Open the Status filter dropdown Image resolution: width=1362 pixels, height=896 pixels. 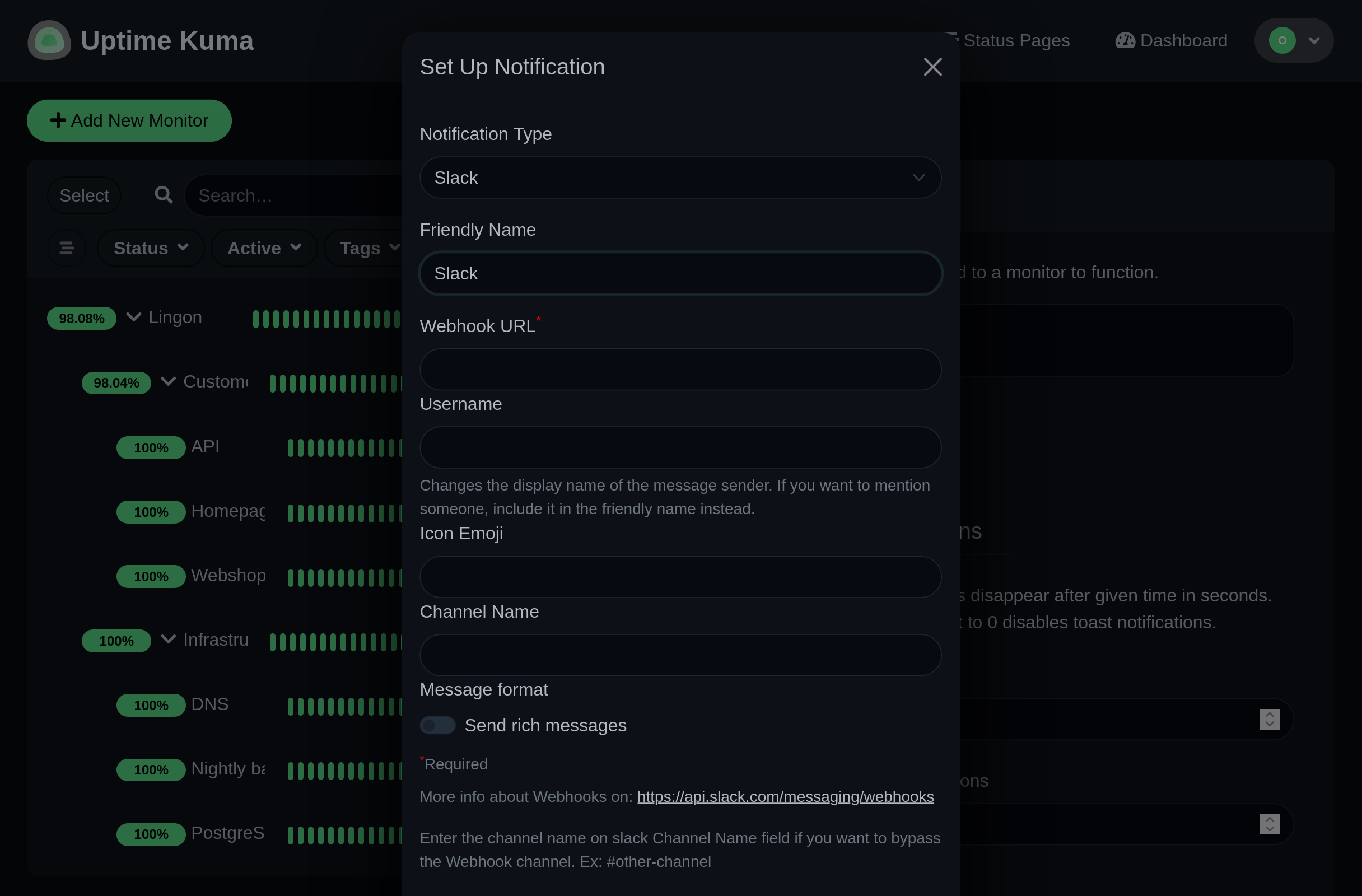click(151, 248)
